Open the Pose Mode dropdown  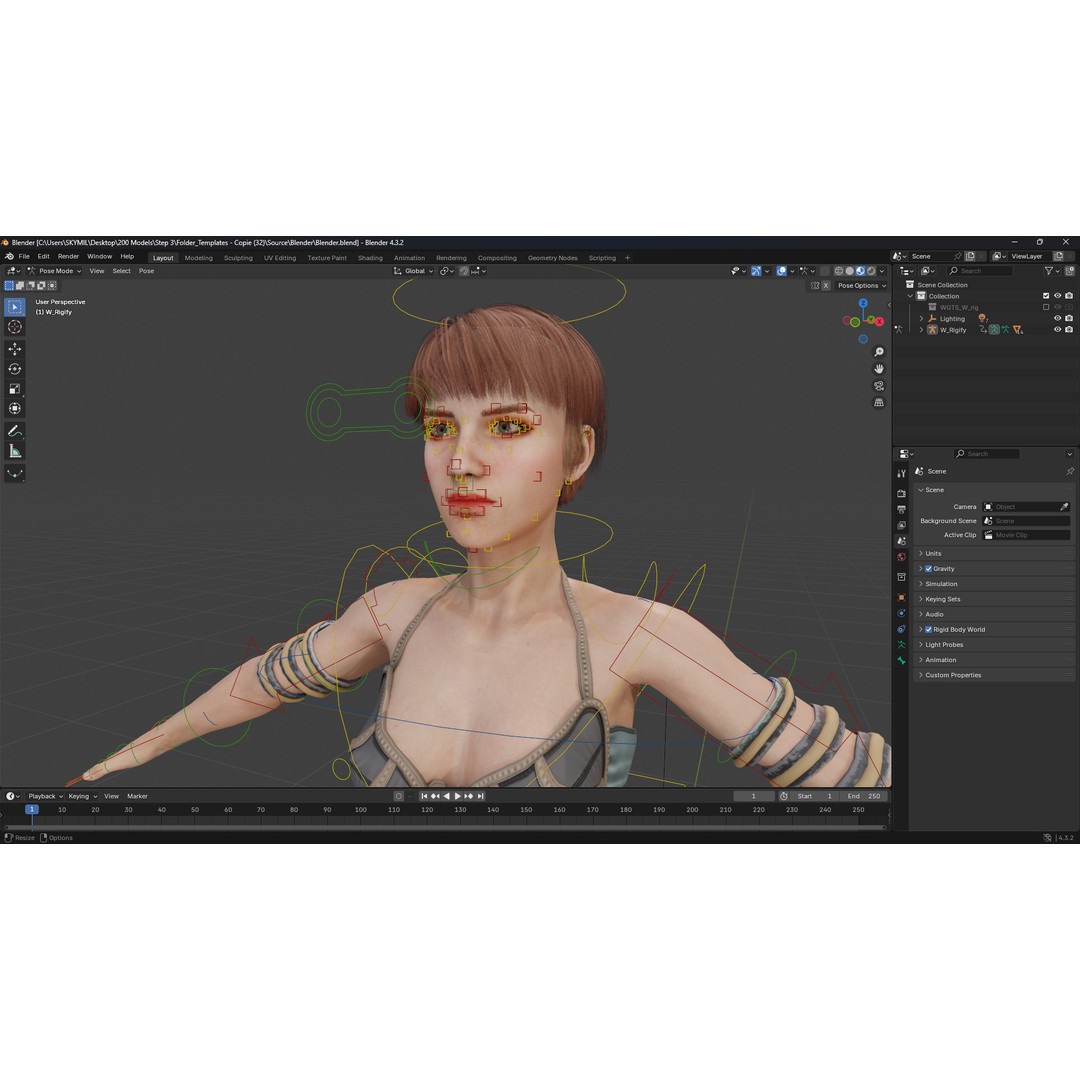(54, 271)
